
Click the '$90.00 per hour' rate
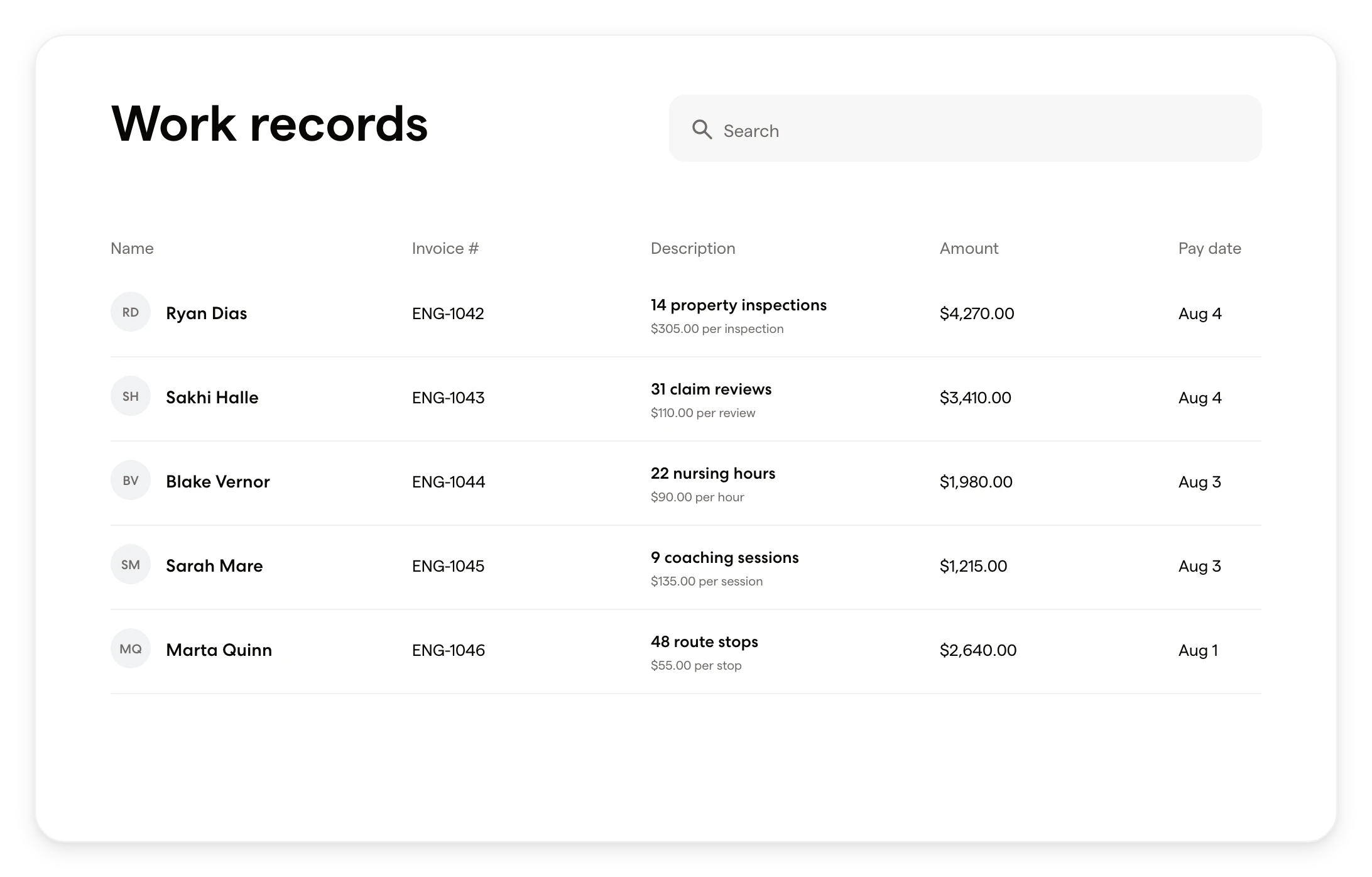697,497
